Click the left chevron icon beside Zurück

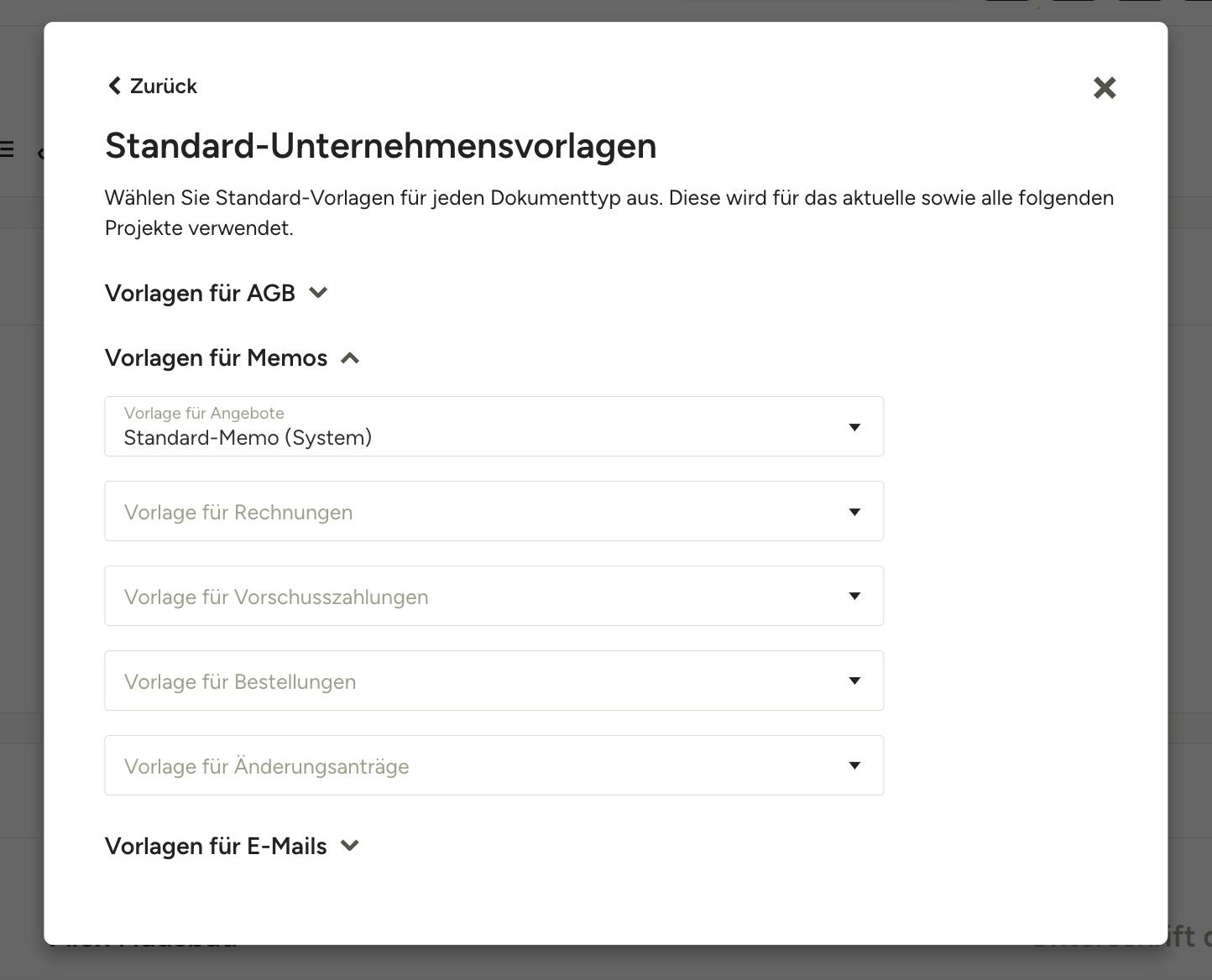pos(115,86)
